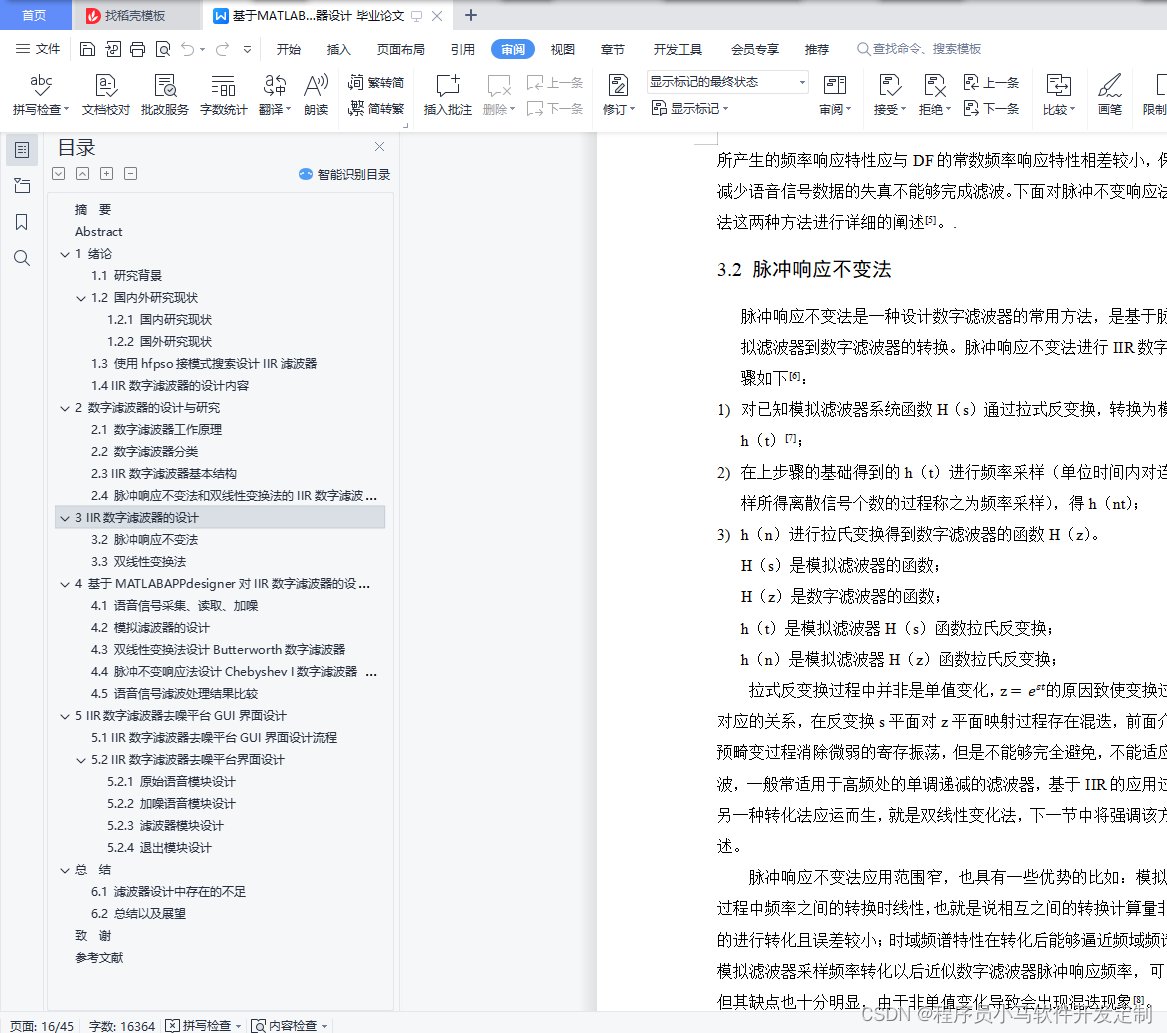This screenshot has width=1167, height=1033.
Task: Click the page number indicator 页面:16/45
Action: 40,1025
